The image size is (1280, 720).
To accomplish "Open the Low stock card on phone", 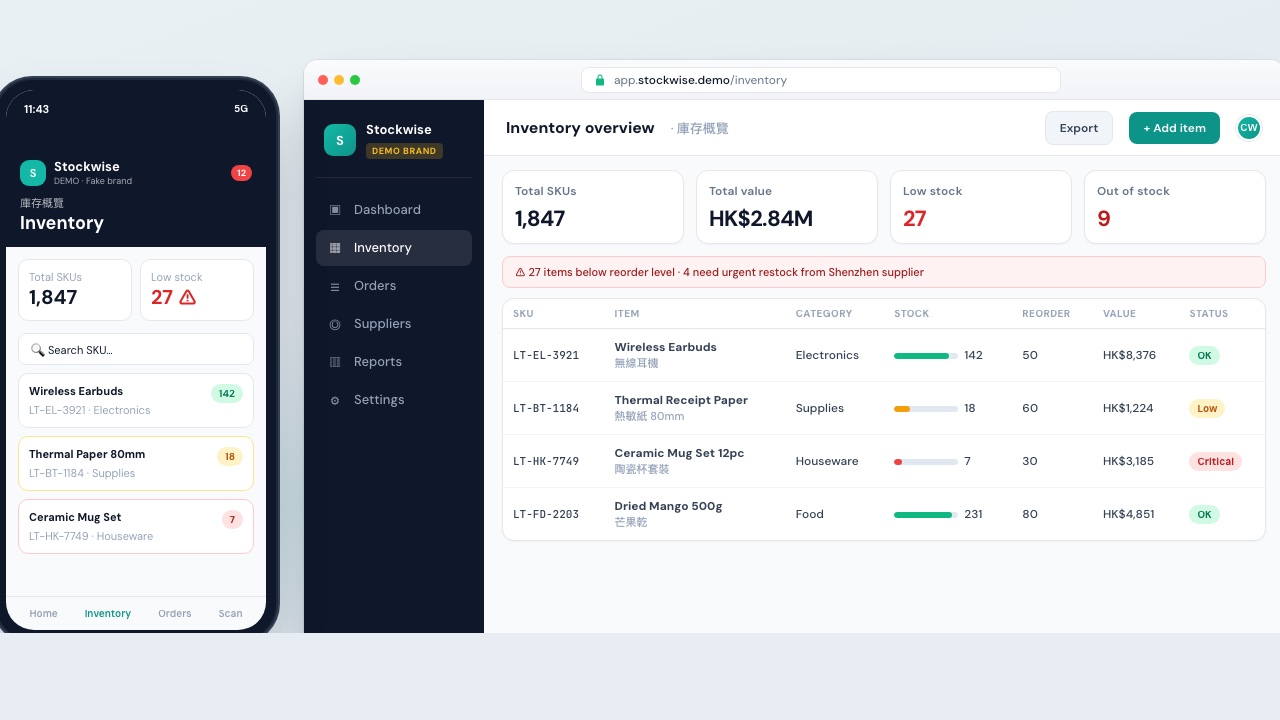I will [x=197, y=290].
